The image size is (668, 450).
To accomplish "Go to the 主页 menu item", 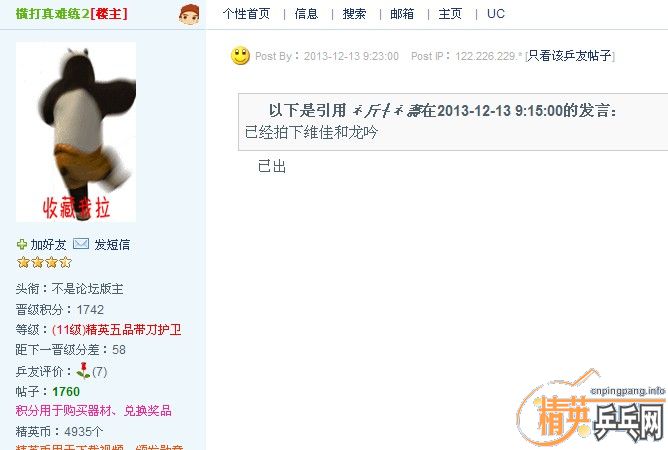I will [x=450, y=14].
